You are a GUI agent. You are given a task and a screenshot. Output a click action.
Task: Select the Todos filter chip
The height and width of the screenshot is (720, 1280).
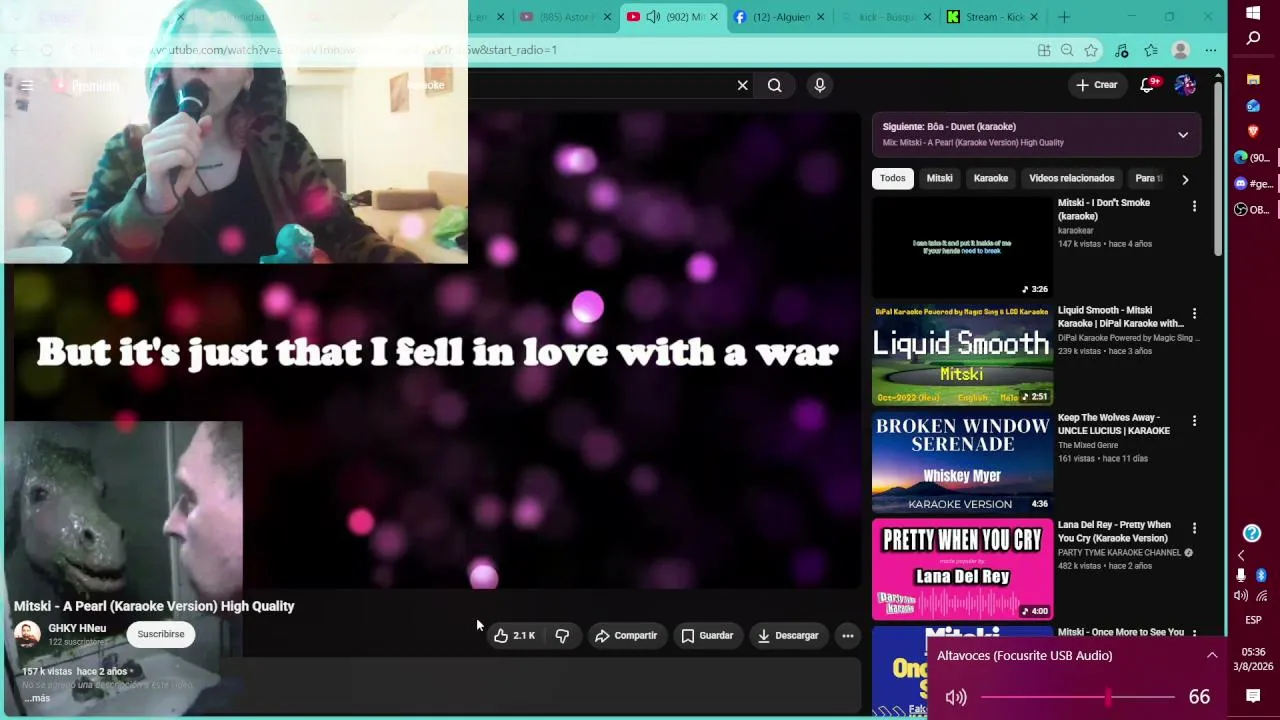tap(892, 178)
